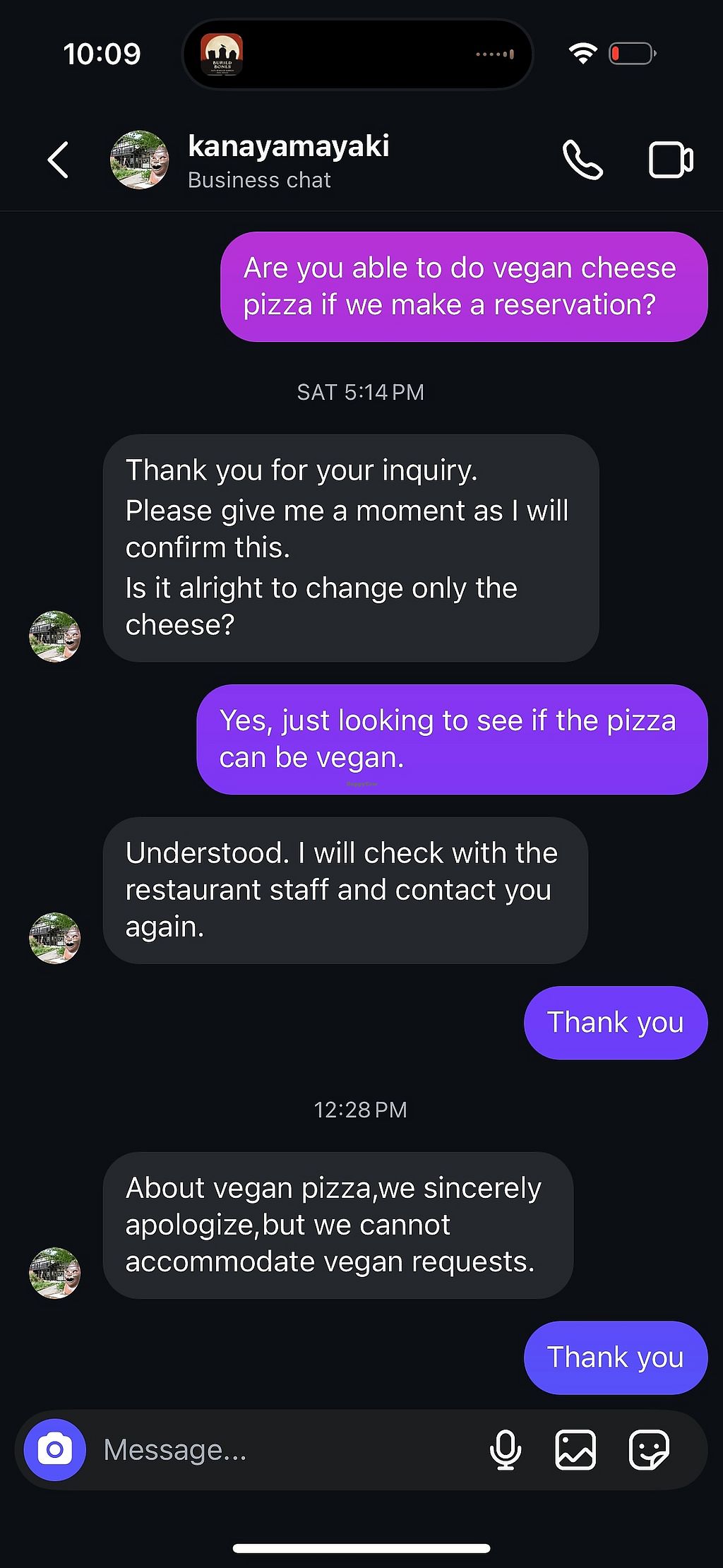Screen dimensions: 723x1568
Task: Open the photo gallery picker icon
Action: point(575,1450)
